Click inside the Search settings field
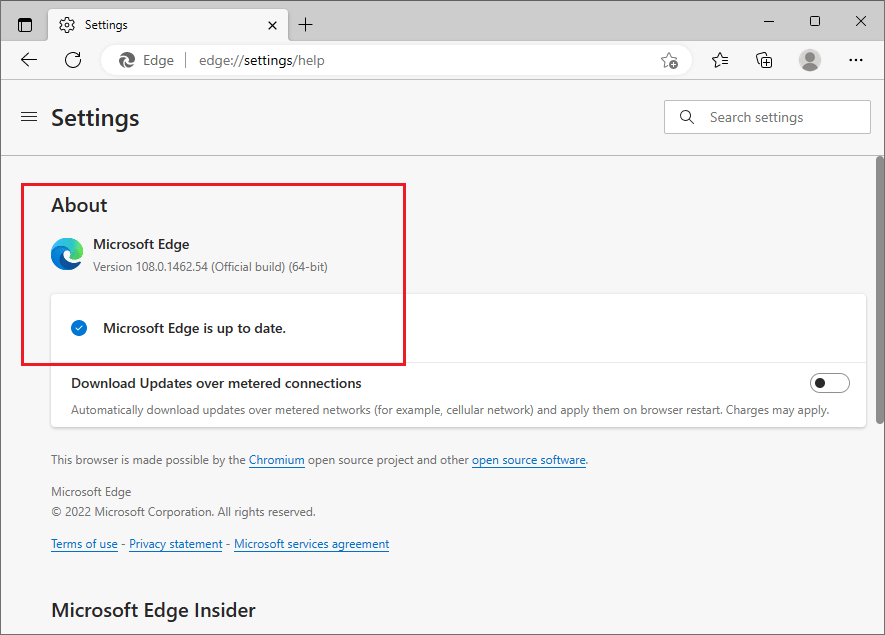Screen dimensions: 885x635 coord(770,117)
